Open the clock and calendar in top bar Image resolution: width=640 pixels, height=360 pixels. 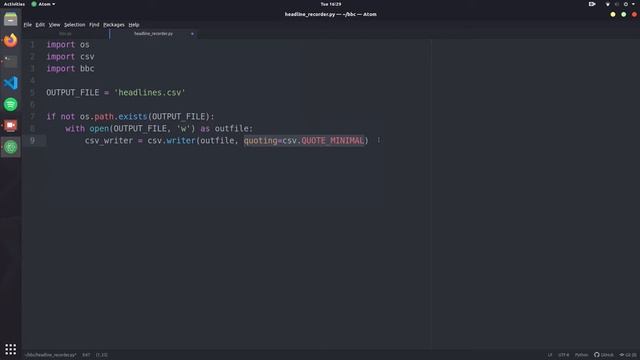pos(331,4)
